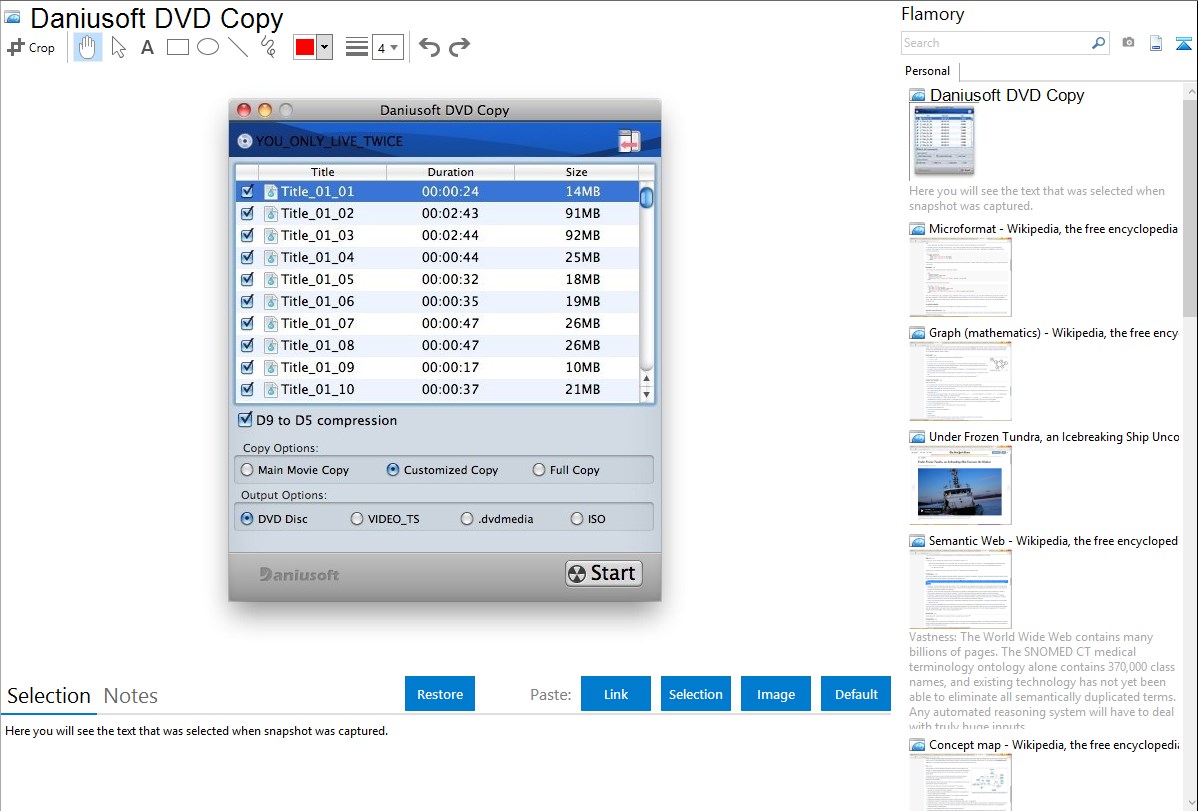Select the arrow pointer tool
Image resolution: width=1198 pixels, height=811 pixels.
tap(118, 47)
